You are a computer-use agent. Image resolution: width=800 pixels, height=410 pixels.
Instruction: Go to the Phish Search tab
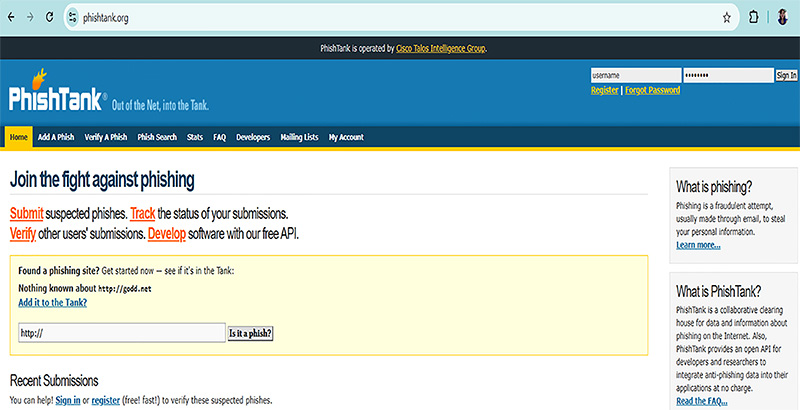(x=157, y=137)
